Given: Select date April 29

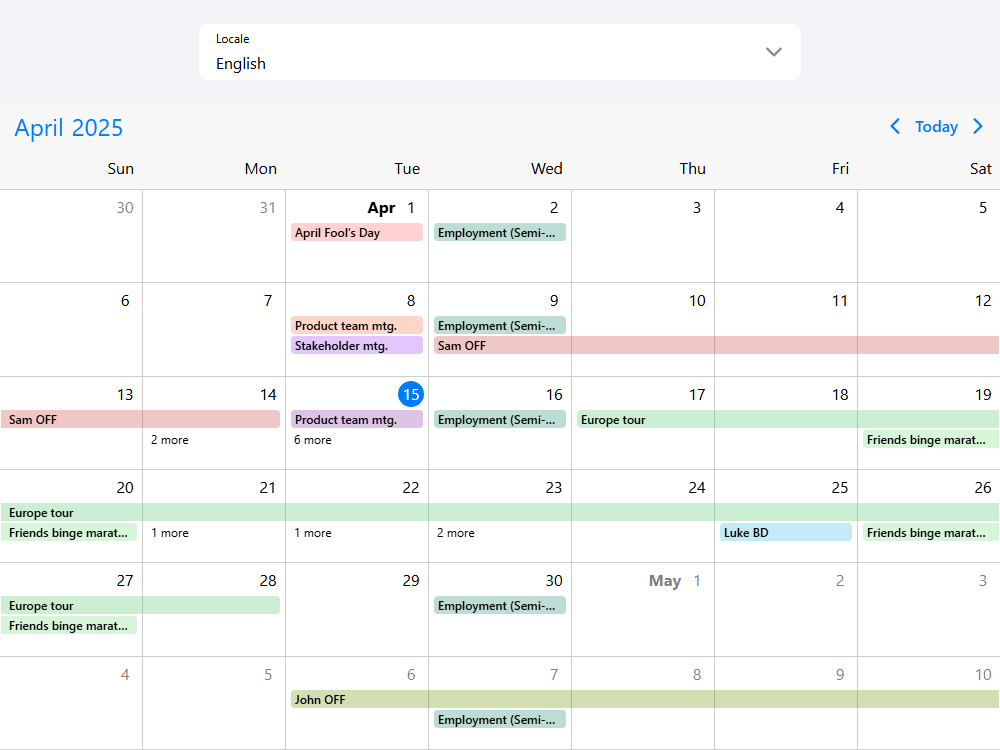Looking at the screenshot, I should (x=411, y=582).
